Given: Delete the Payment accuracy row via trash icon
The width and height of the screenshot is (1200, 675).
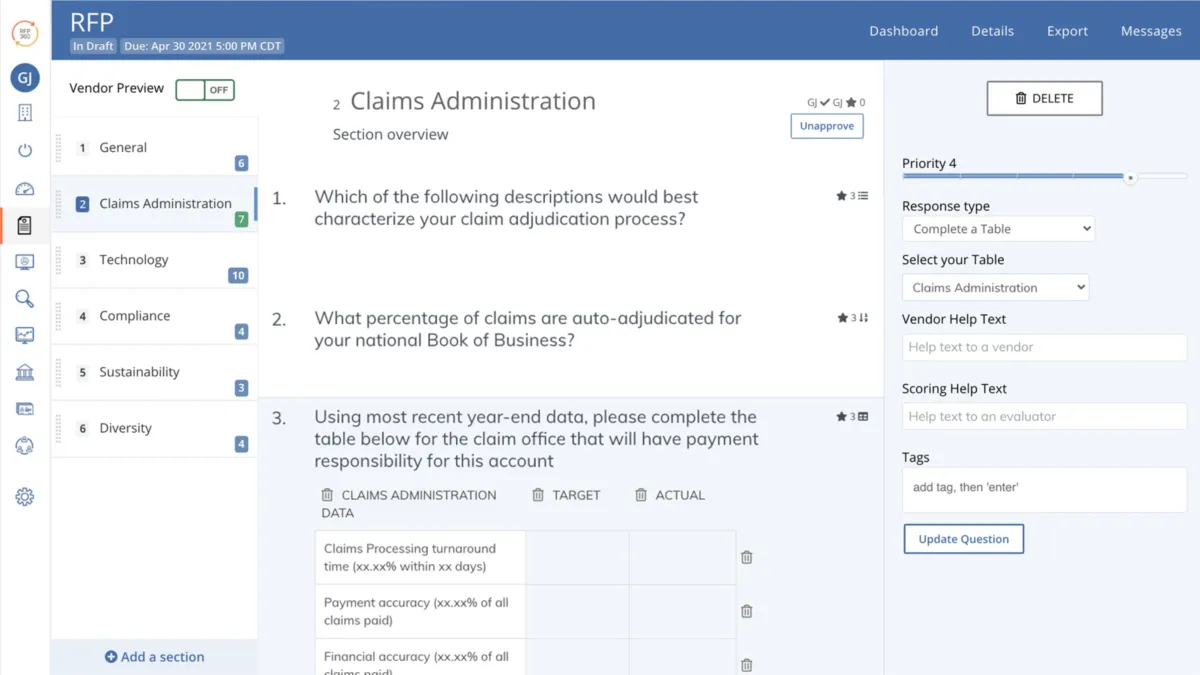Looking at the screenshot, I should coord(746,611).
